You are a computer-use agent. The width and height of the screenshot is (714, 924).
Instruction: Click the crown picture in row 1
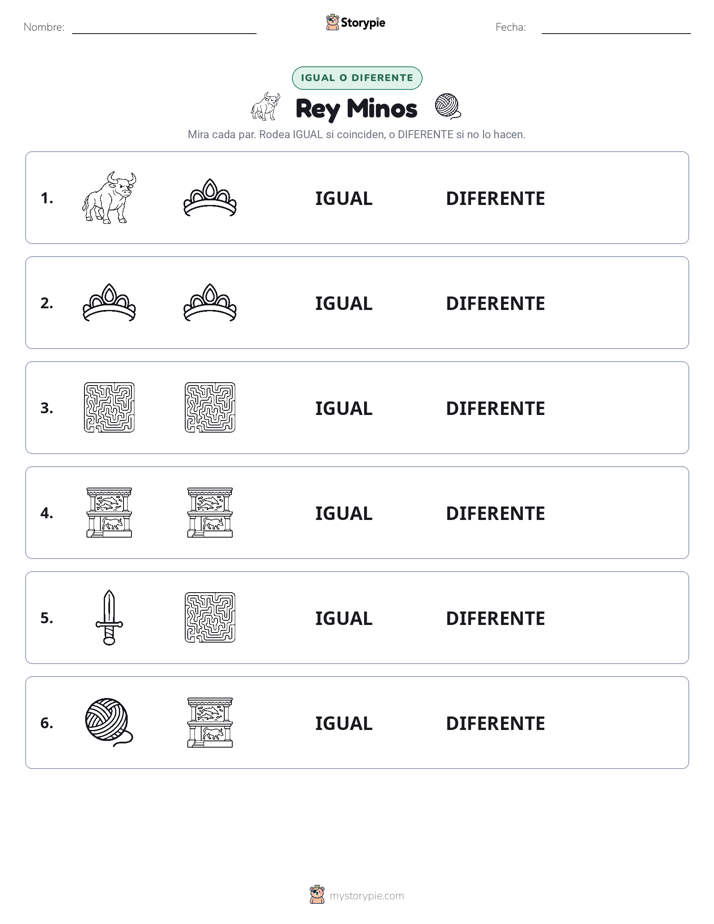click(210, 198)
